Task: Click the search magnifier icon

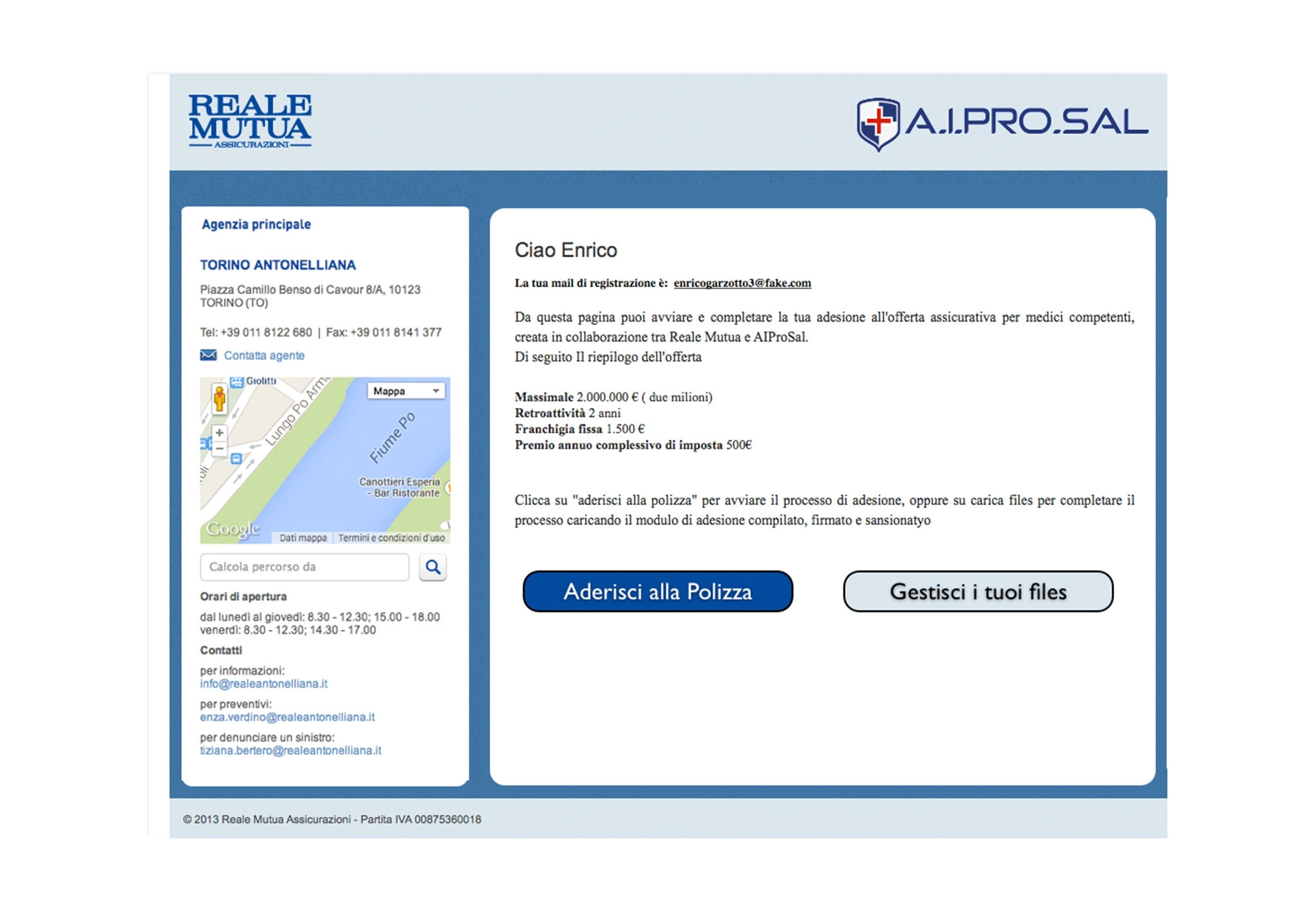Action: pos(433,567)
